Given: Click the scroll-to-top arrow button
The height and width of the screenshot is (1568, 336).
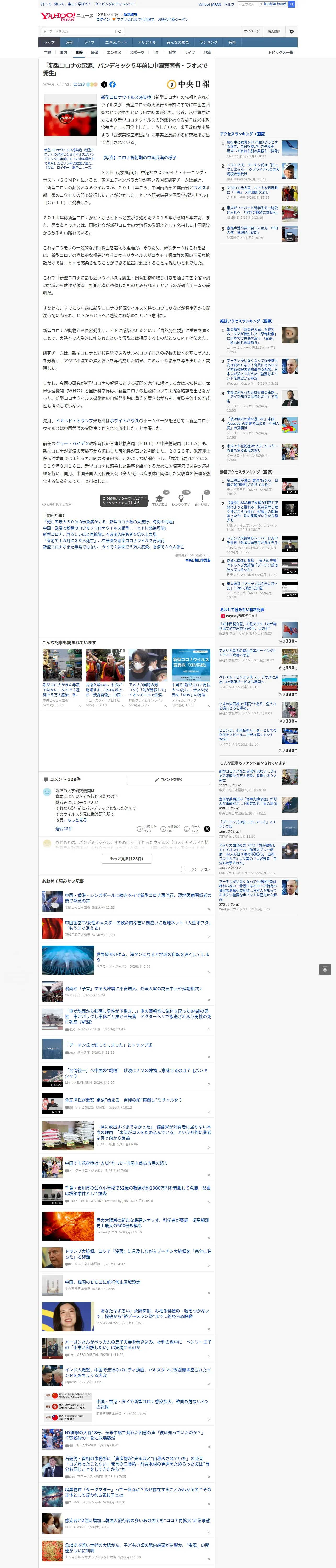Looking at the screenshot, I should (325, 970).
